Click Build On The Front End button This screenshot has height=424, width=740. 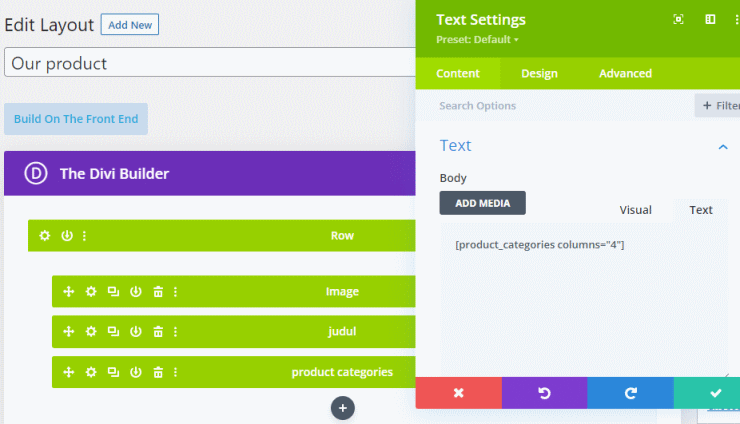coord(76,118)
